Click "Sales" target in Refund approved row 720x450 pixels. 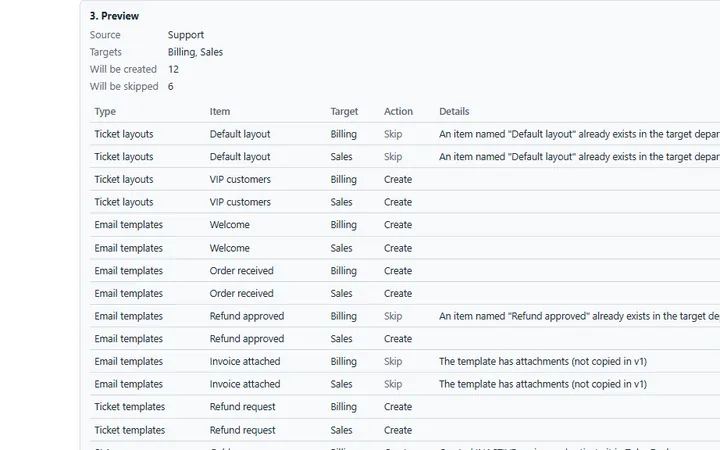tap(341, 339)
